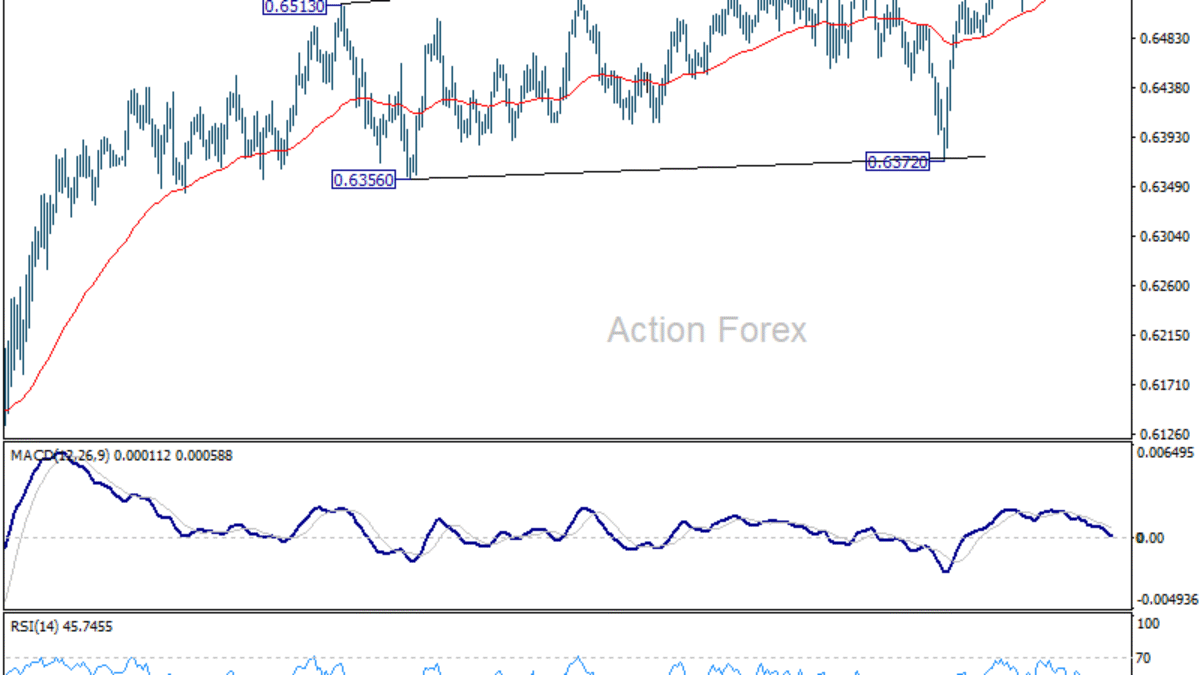This screenshot has height=675, width=1200.
Task: Click the -0.004936 MACD scale value
Action: click(1168, 600)
